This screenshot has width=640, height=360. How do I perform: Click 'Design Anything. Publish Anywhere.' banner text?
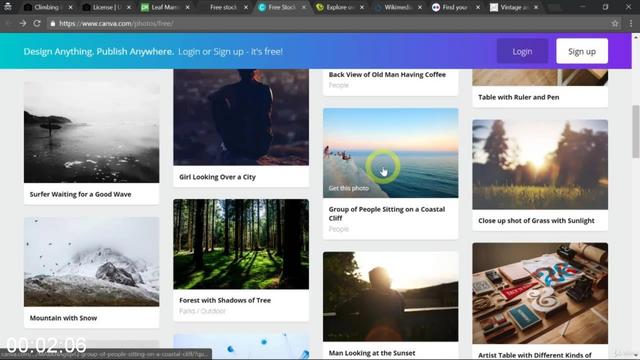98,51
